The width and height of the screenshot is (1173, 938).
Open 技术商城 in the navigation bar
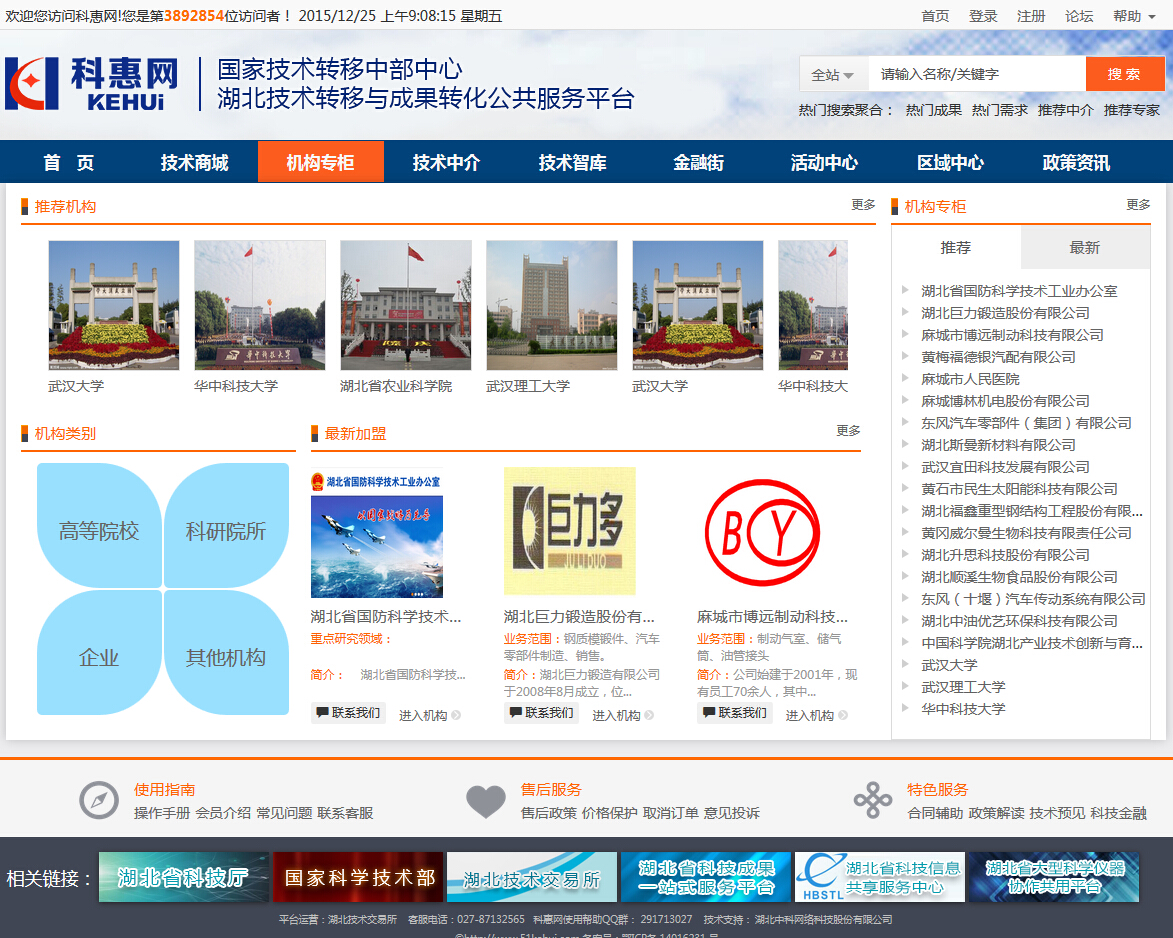point(195,162)
